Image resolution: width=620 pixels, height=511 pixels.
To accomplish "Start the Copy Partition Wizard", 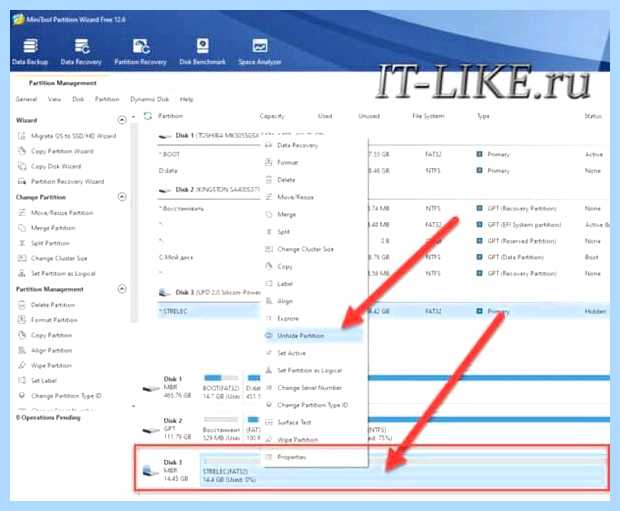I will pos(56,151).
